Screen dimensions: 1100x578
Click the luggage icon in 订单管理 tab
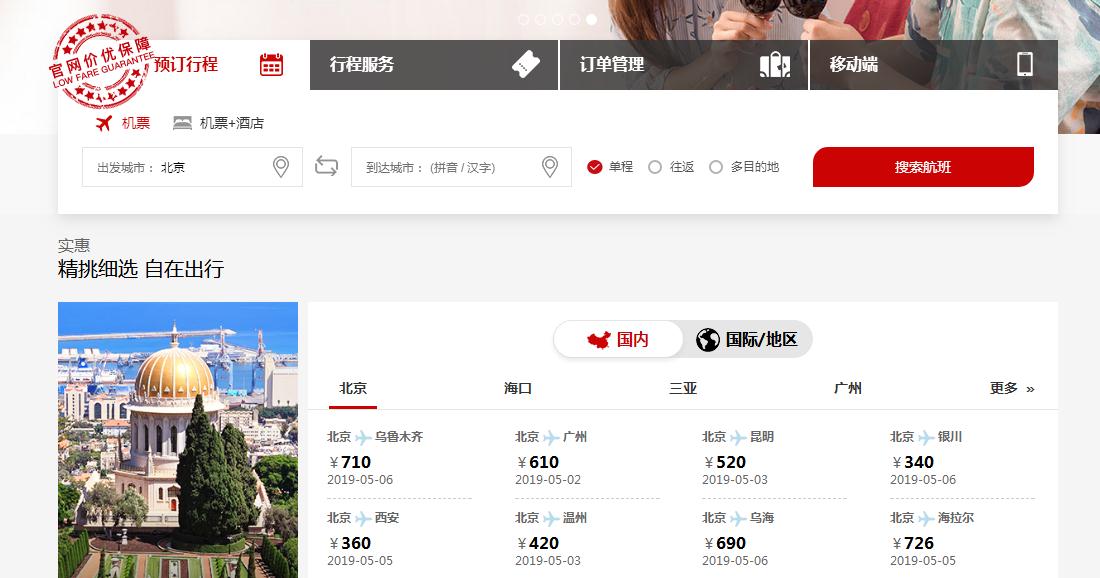tap(775, 64)
